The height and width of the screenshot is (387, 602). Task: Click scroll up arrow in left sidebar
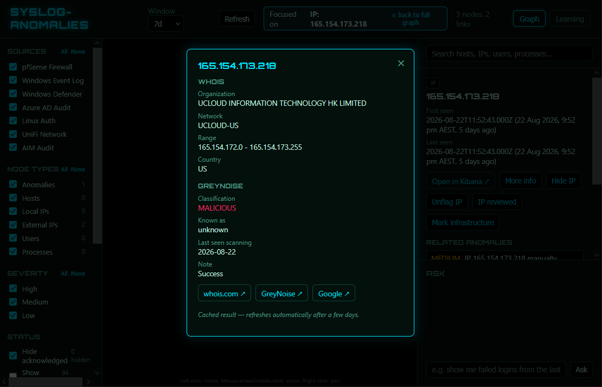coord(97,43)
